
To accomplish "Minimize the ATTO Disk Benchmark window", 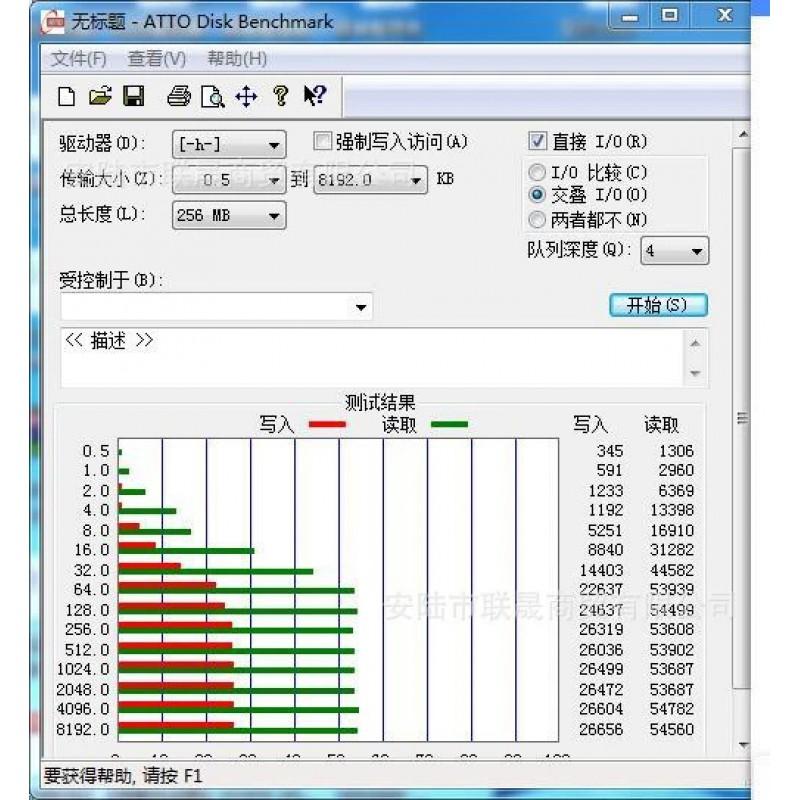I will point(630,16).
